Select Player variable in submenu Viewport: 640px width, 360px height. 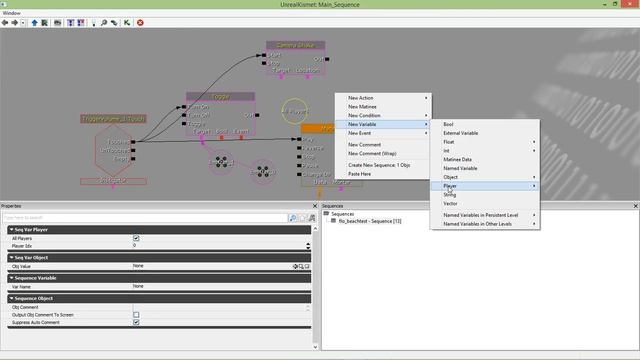[485, 186]
